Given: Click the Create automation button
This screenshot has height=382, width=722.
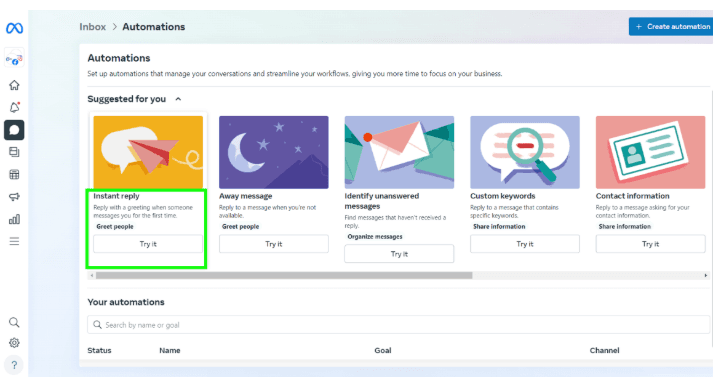Looking at the screenshot, I should 671,27.
